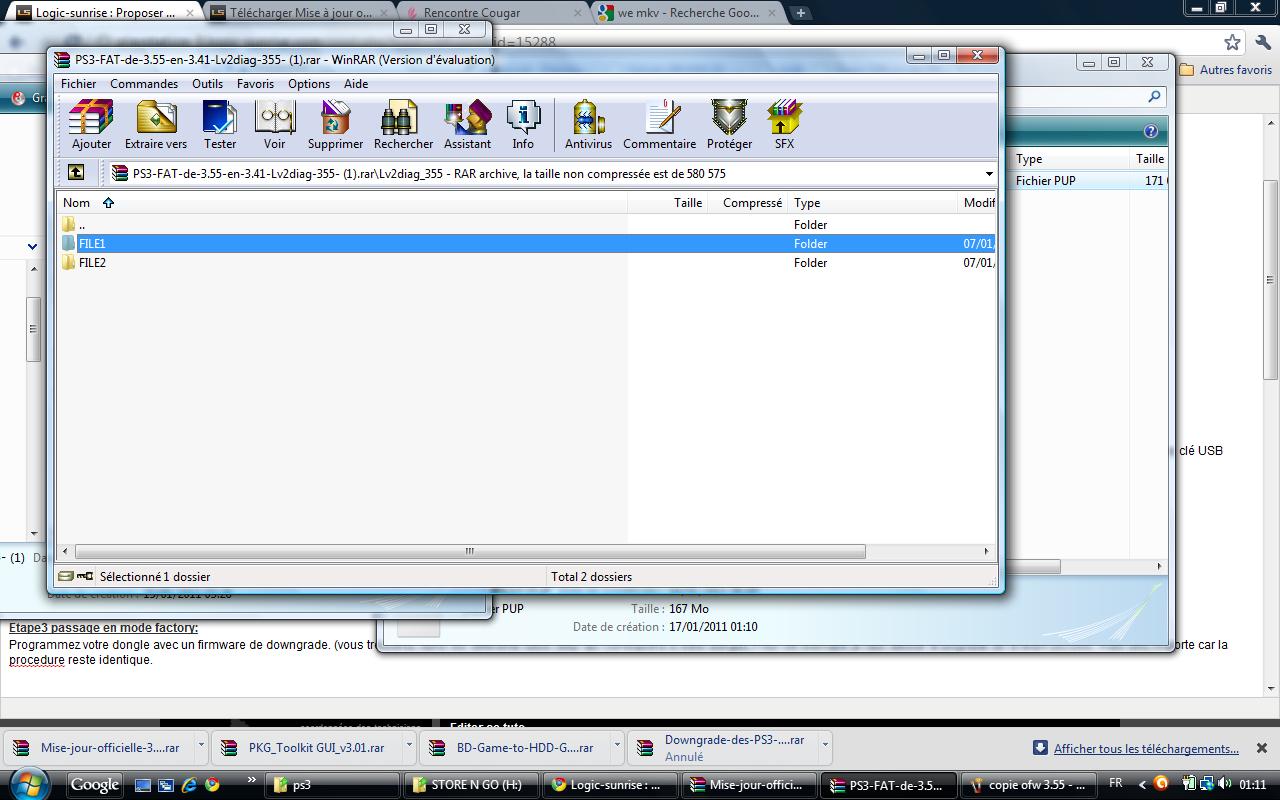Click the Total 2 dossiers status text

tap(592, 576)
